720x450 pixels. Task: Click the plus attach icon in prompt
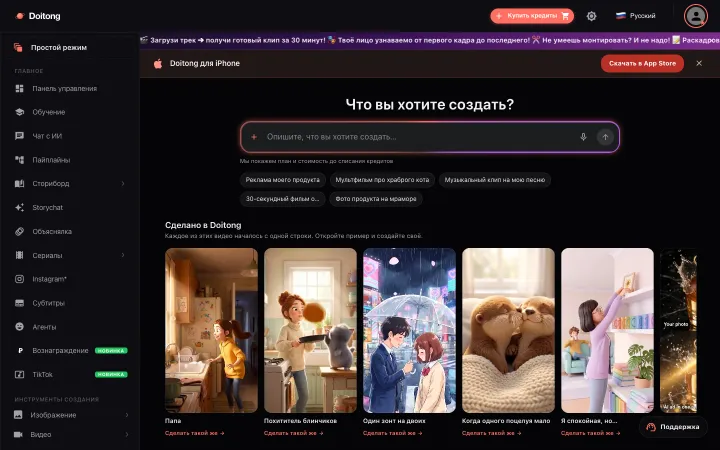[x=254, y=137]
